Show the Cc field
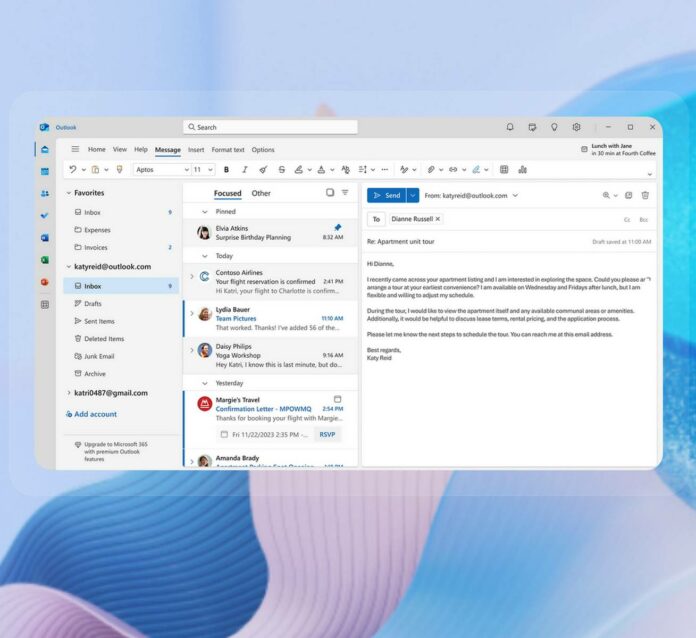The width and height of the screenshot is (696, 638). click(627, 220)
